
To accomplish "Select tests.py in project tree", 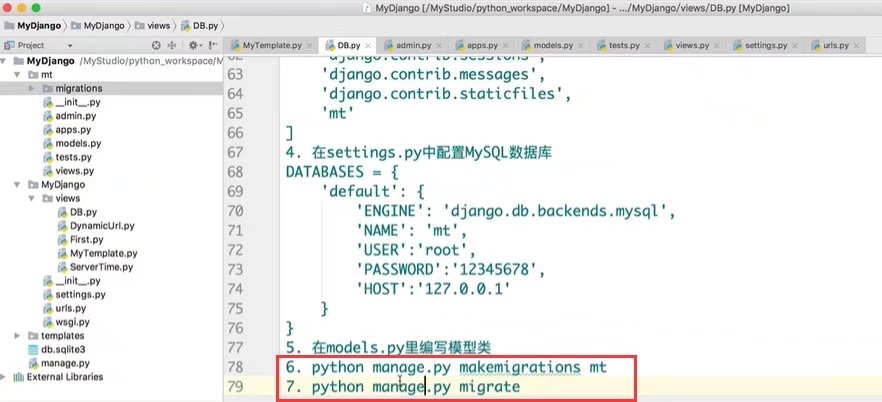I will 73,157.
